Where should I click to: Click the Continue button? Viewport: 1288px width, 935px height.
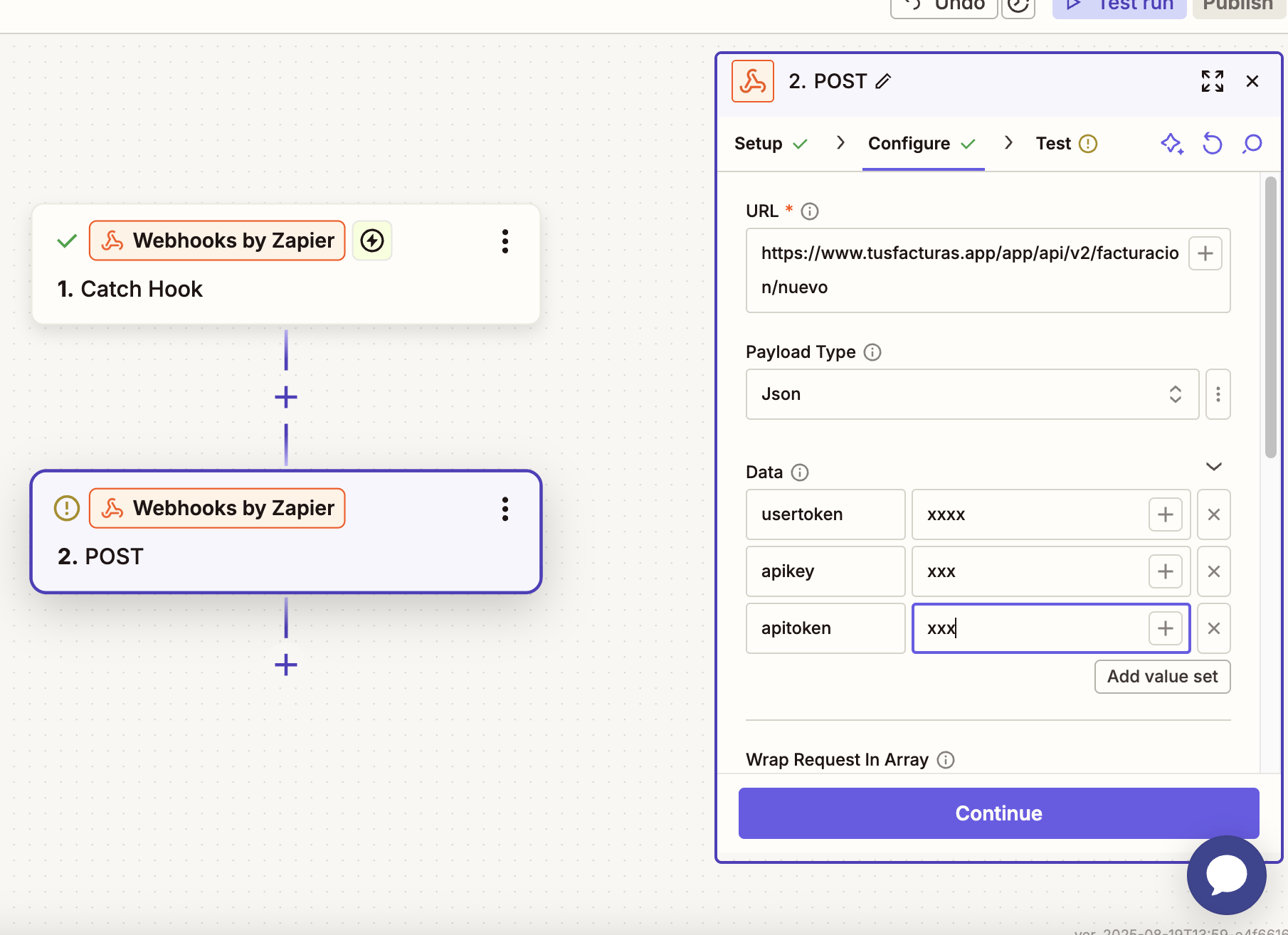998,813
